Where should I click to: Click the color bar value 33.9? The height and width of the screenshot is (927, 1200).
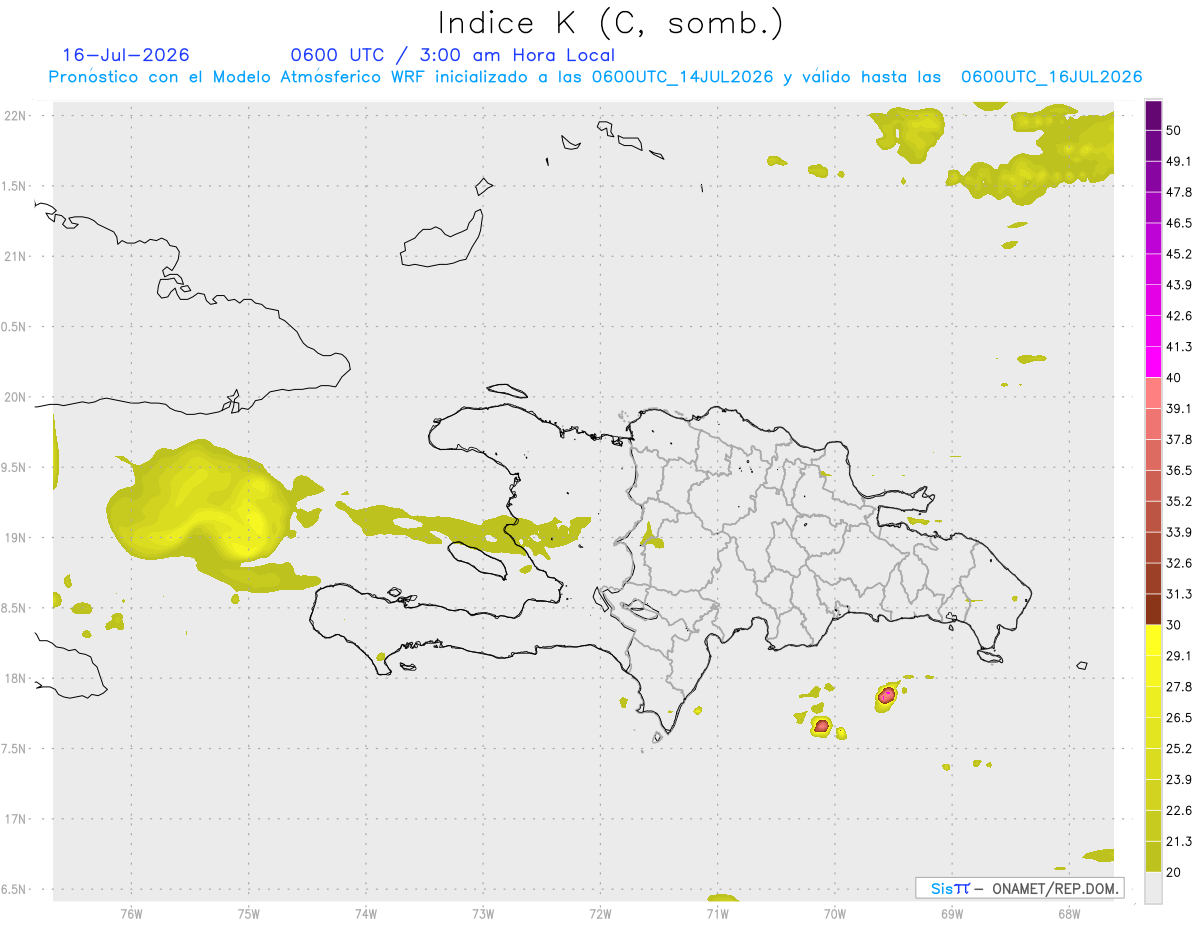click(1179, 532)
